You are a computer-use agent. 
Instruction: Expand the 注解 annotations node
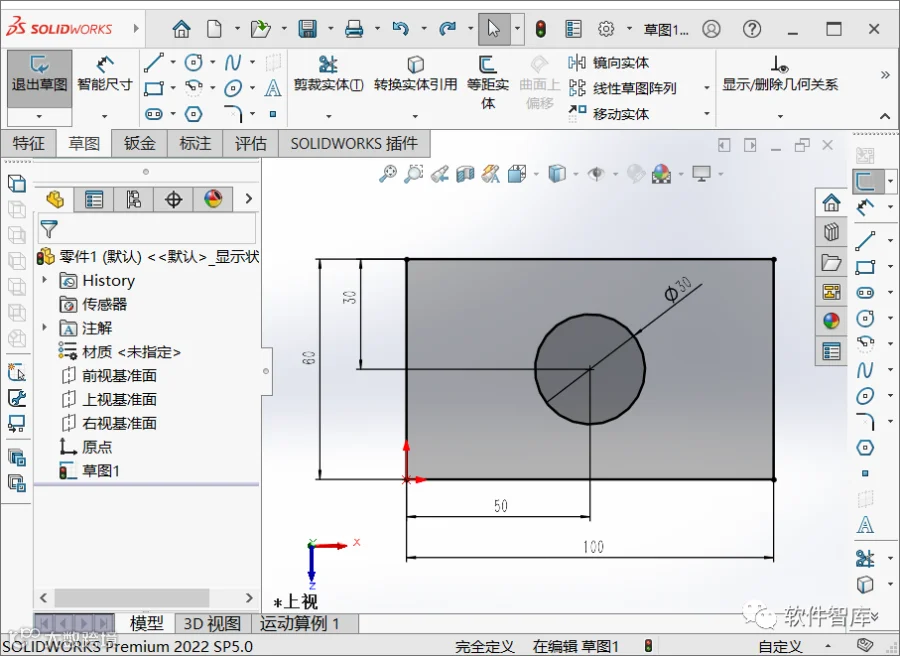(x=45, y=328)
